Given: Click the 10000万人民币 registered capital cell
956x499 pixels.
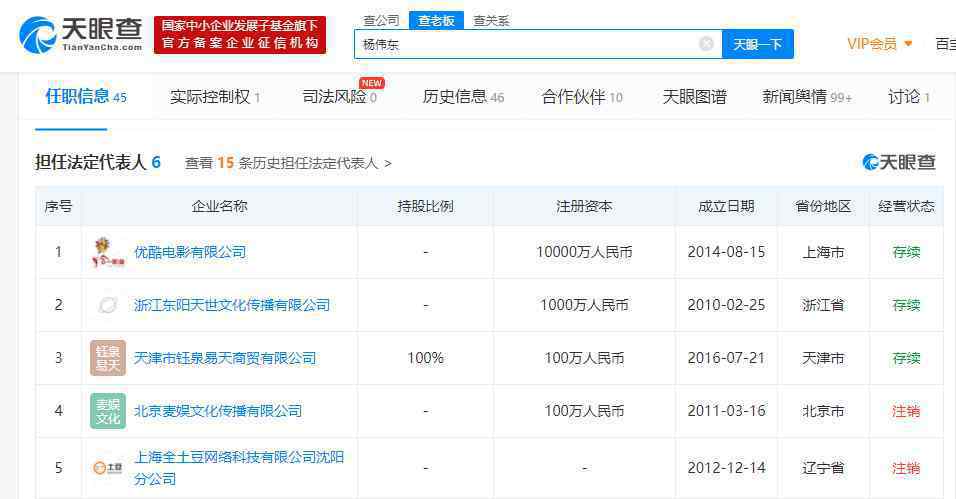Looking at the screenshot, I should pos(584,253).
